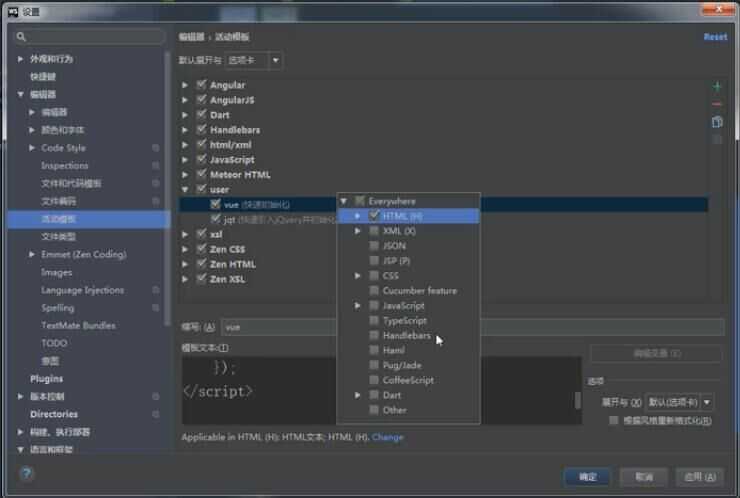Select Images in the settings tree

click(56, 272)
